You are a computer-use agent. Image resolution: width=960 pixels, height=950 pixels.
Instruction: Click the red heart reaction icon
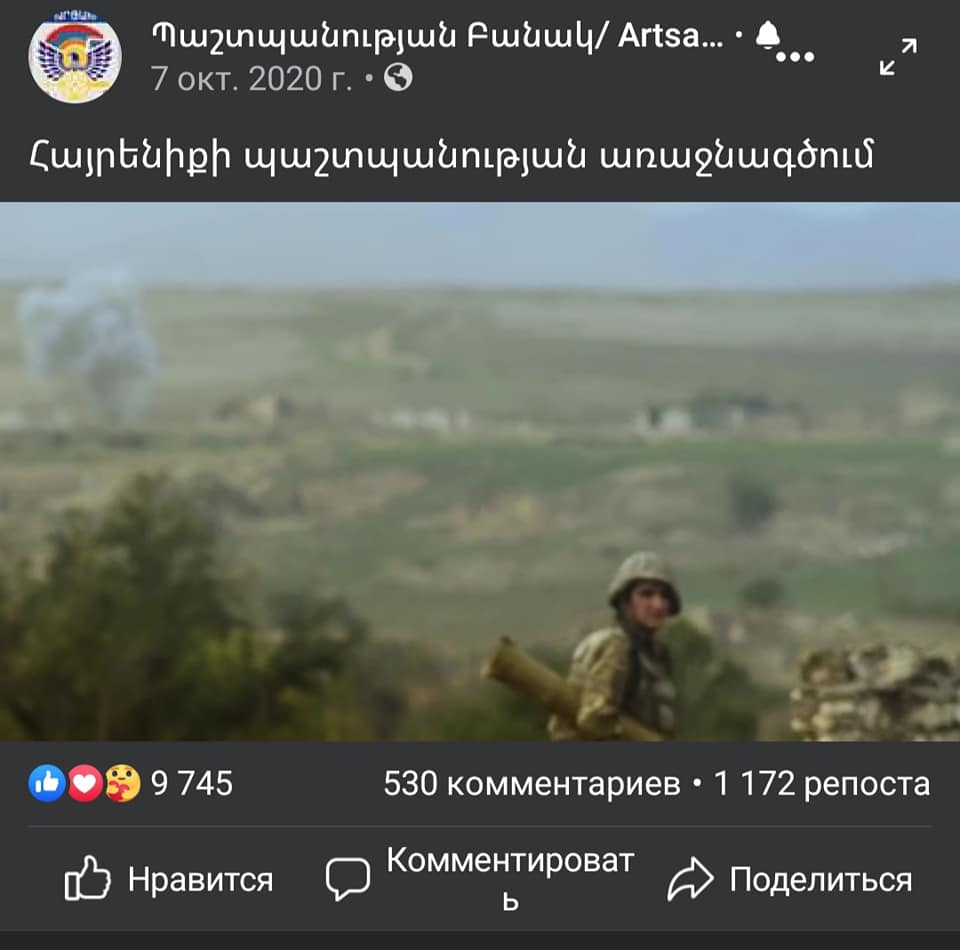pos(84,783)
